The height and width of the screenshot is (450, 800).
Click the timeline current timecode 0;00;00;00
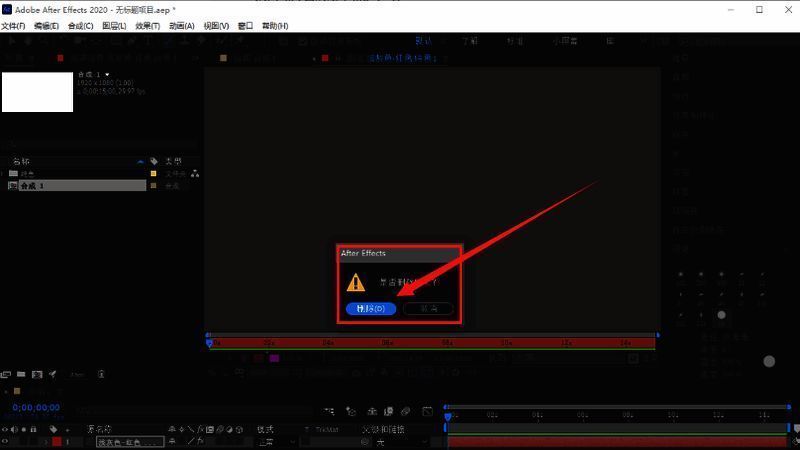[x=36, y=408]
